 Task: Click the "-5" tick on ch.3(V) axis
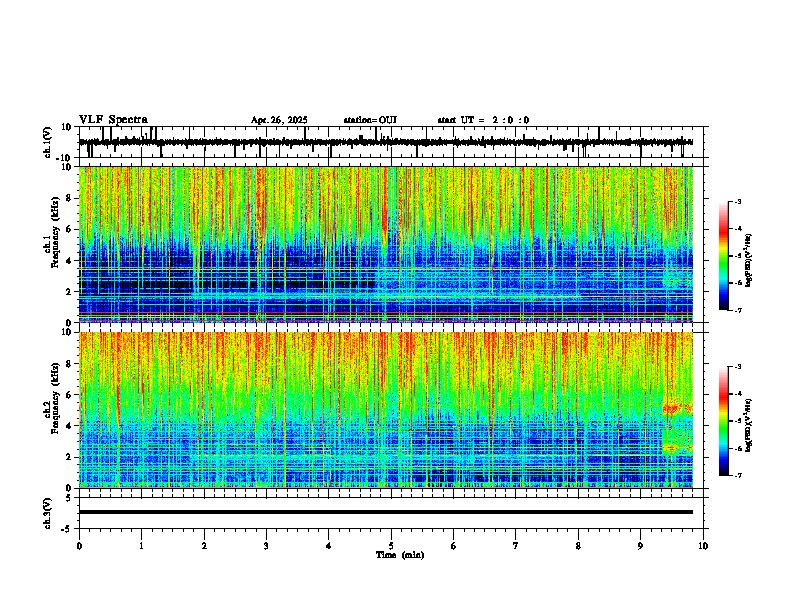(67, 529)
